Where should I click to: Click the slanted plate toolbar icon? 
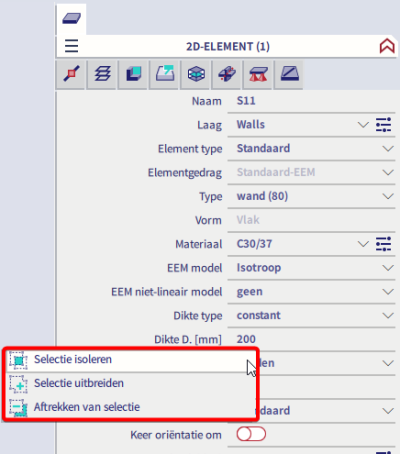click(x=289, y=74)
